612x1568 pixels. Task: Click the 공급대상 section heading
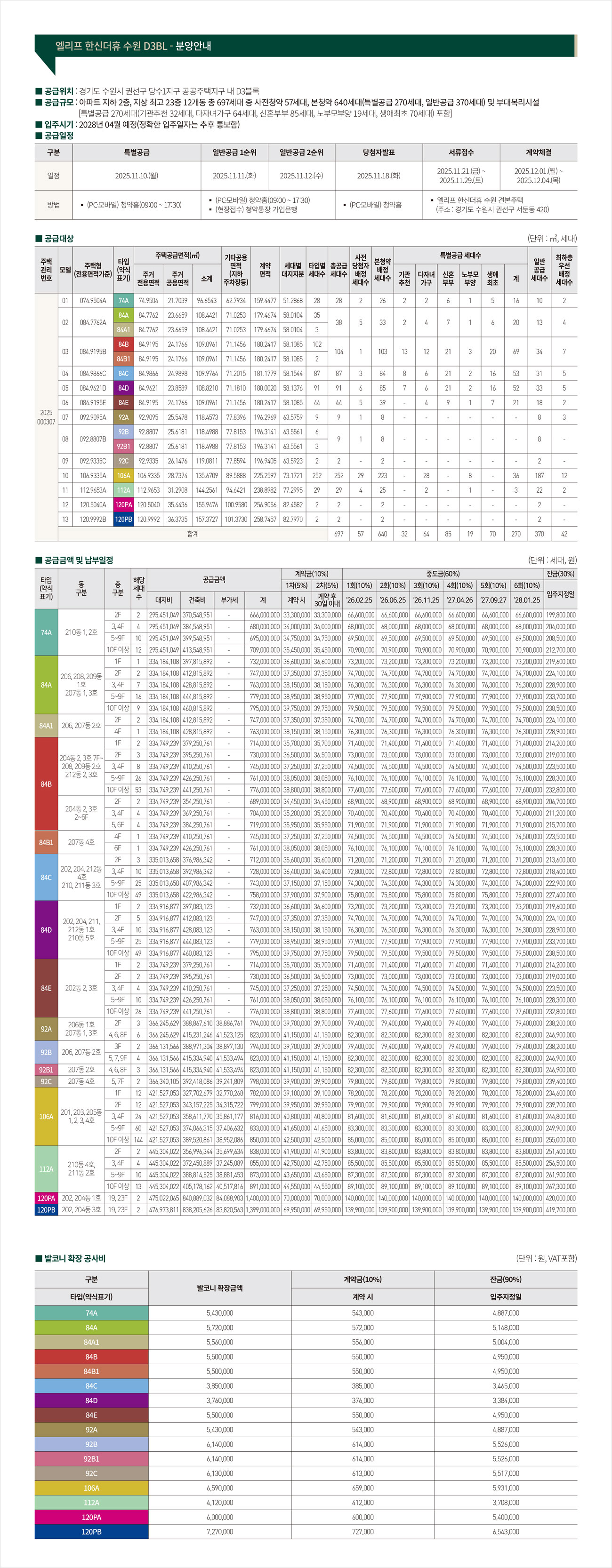58,239
